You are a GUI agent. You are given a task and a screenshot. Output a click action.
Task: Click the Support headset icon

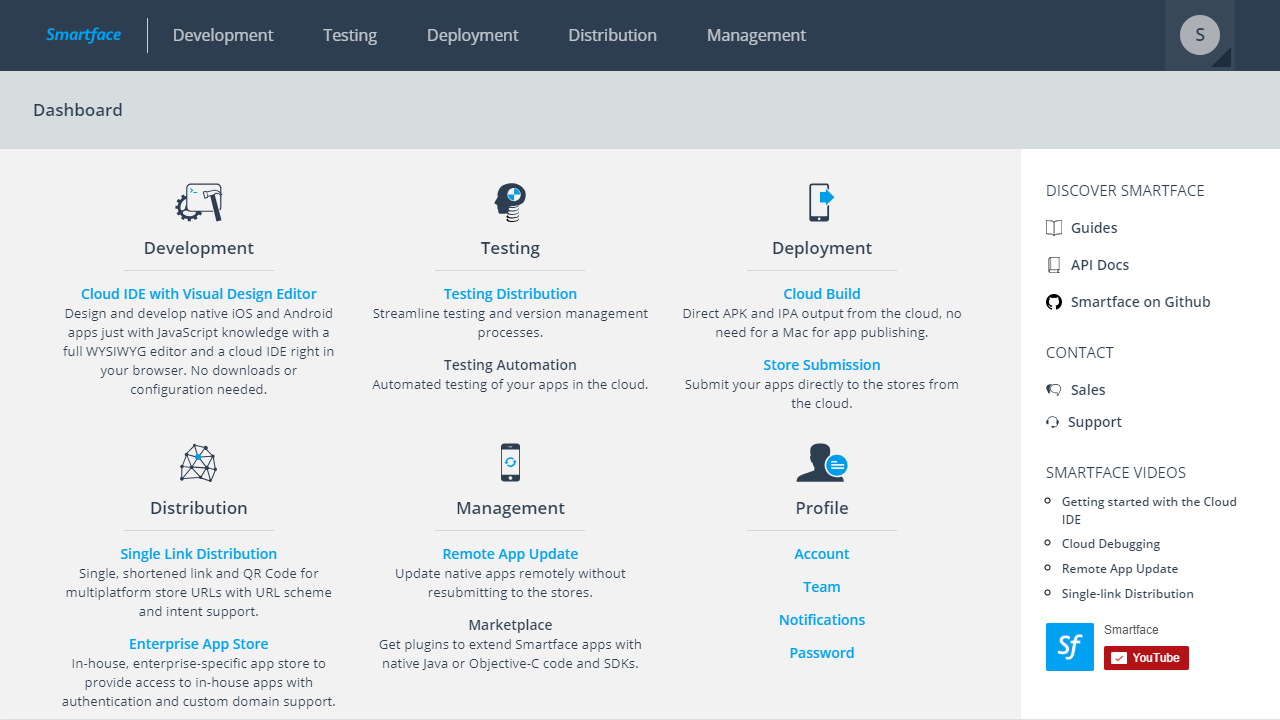tap(1053, 422)
